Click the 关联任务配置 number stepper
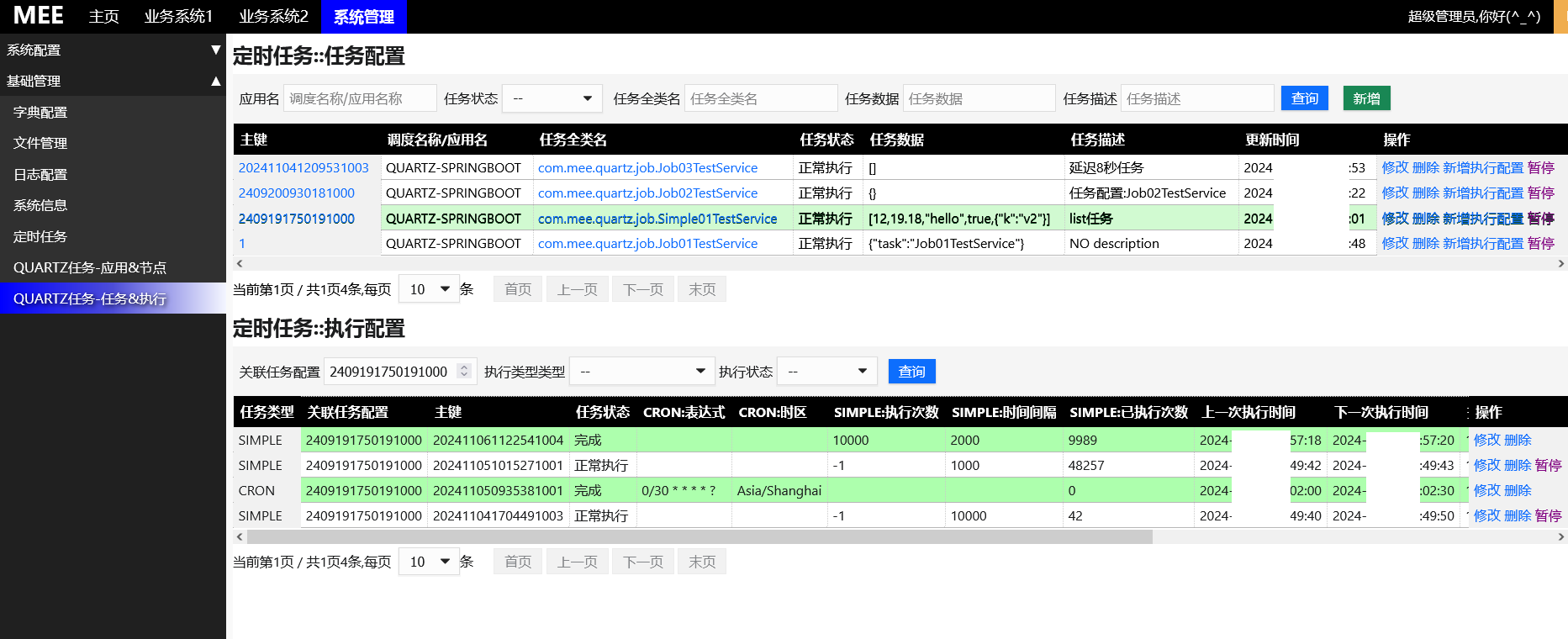Image resolution: width=1568 pixels, height=639 pixels. click(463, 371)
